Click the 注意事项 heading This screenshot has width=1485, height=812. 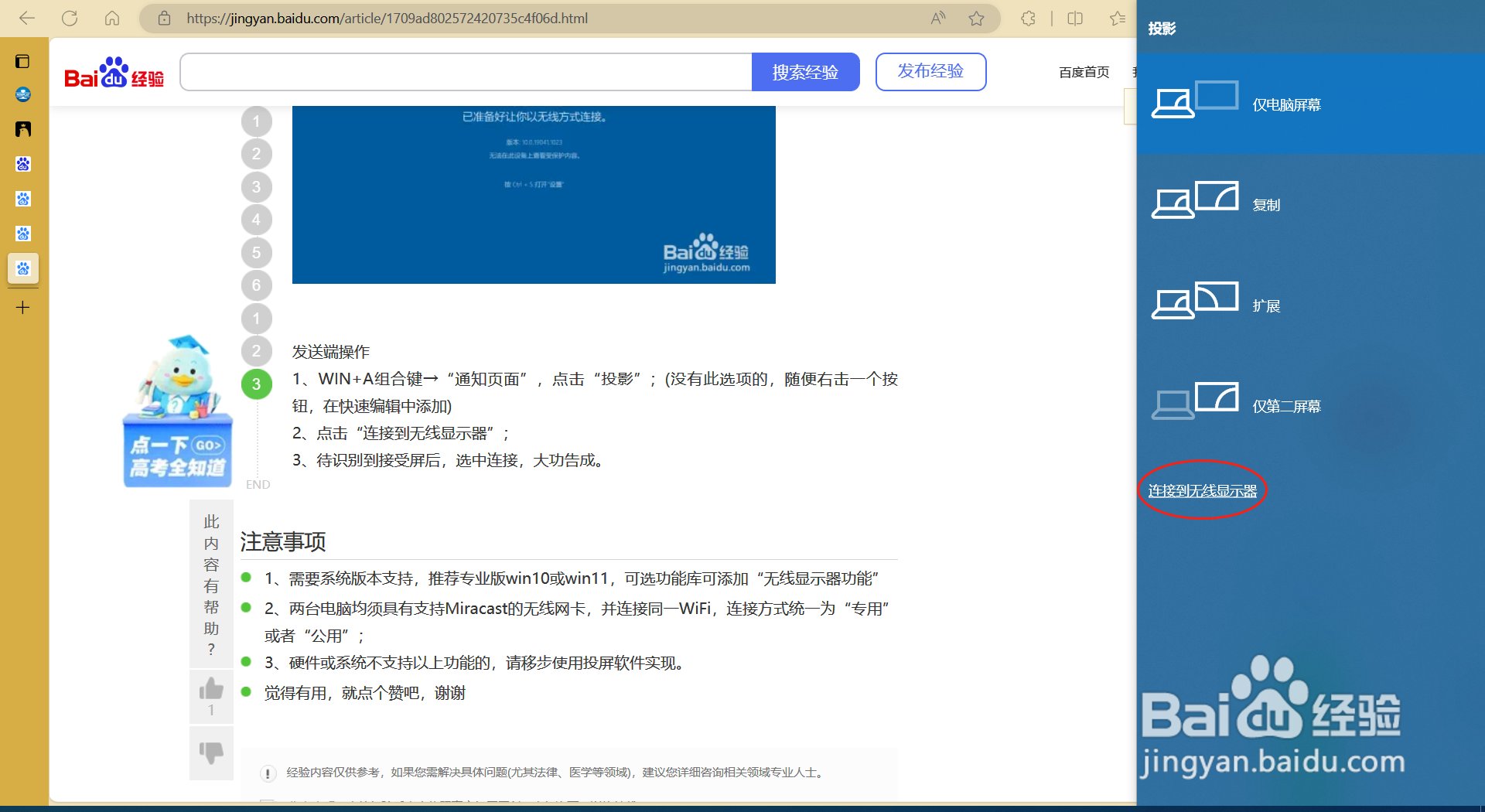[283, 541]
